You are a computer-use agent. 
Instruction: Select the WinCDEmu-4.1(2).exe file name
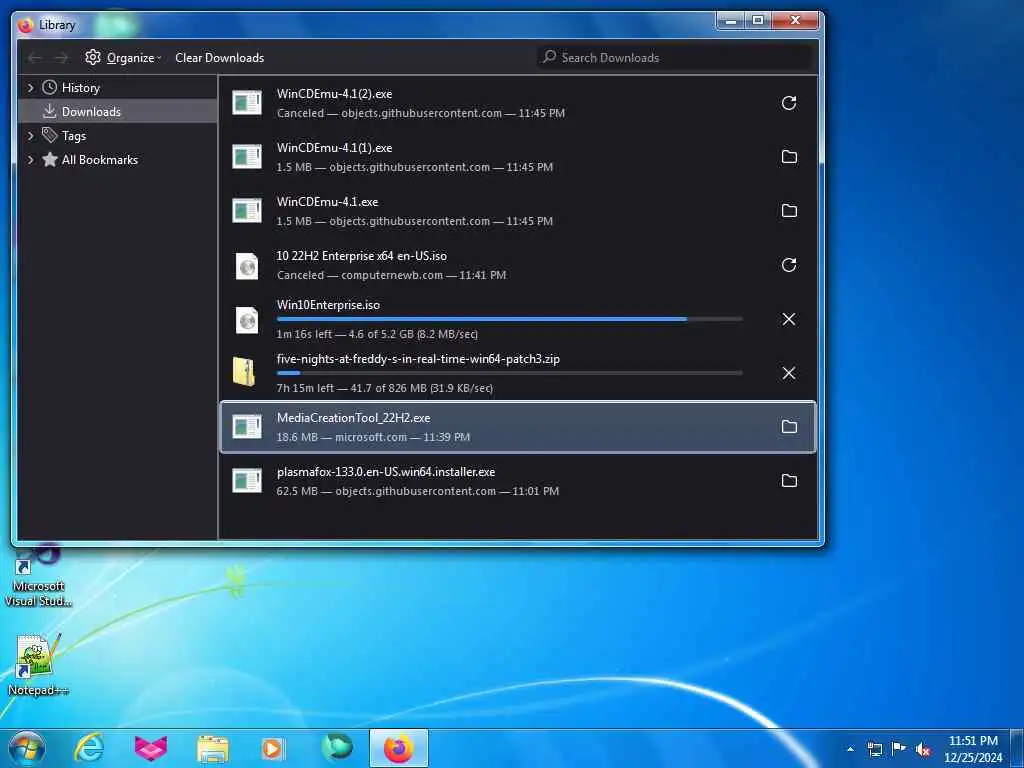coord(334,94)
